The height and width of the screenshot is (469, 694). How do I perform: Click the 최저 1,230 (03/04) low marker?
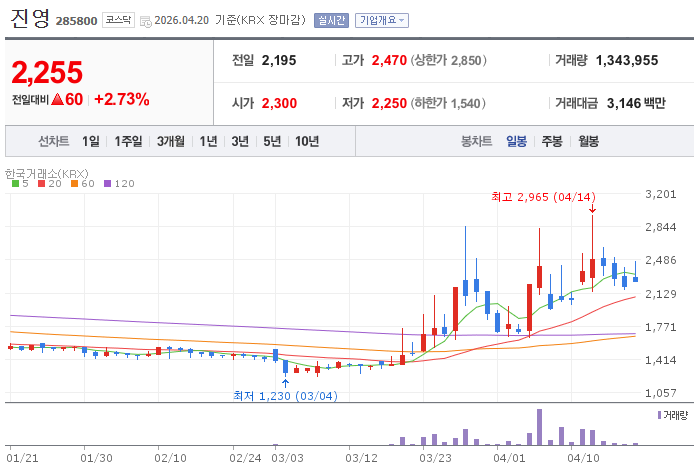pyautogui.click(x=285, y=396)
